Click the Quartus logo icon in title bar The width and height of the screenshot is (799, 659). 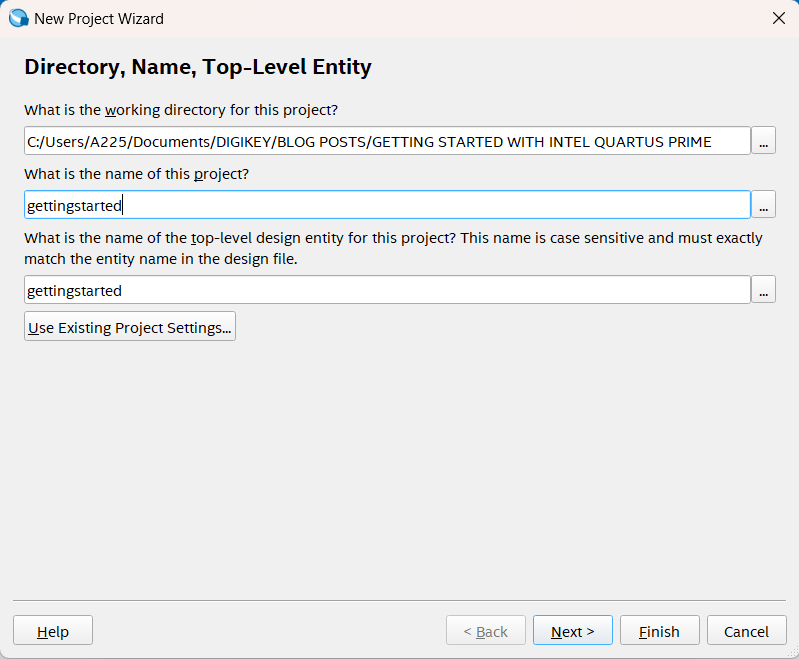point(18,18)
